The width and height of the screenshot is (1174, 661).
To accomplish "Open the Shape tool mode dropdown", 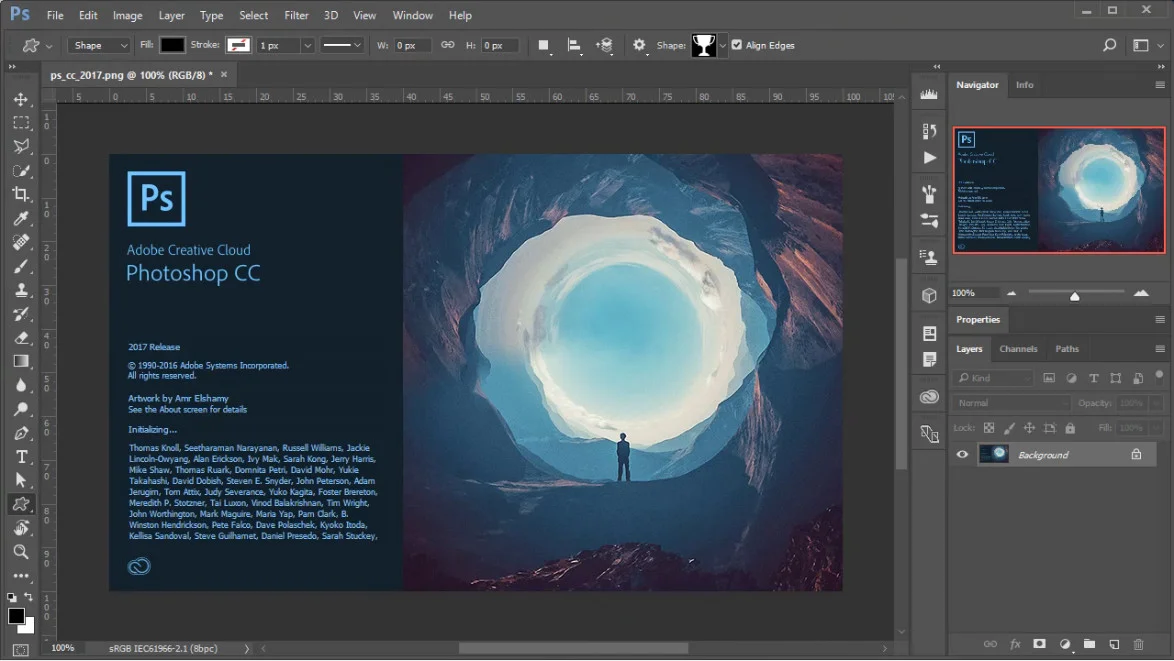I will pyautogui.click(x=98, y=45).
